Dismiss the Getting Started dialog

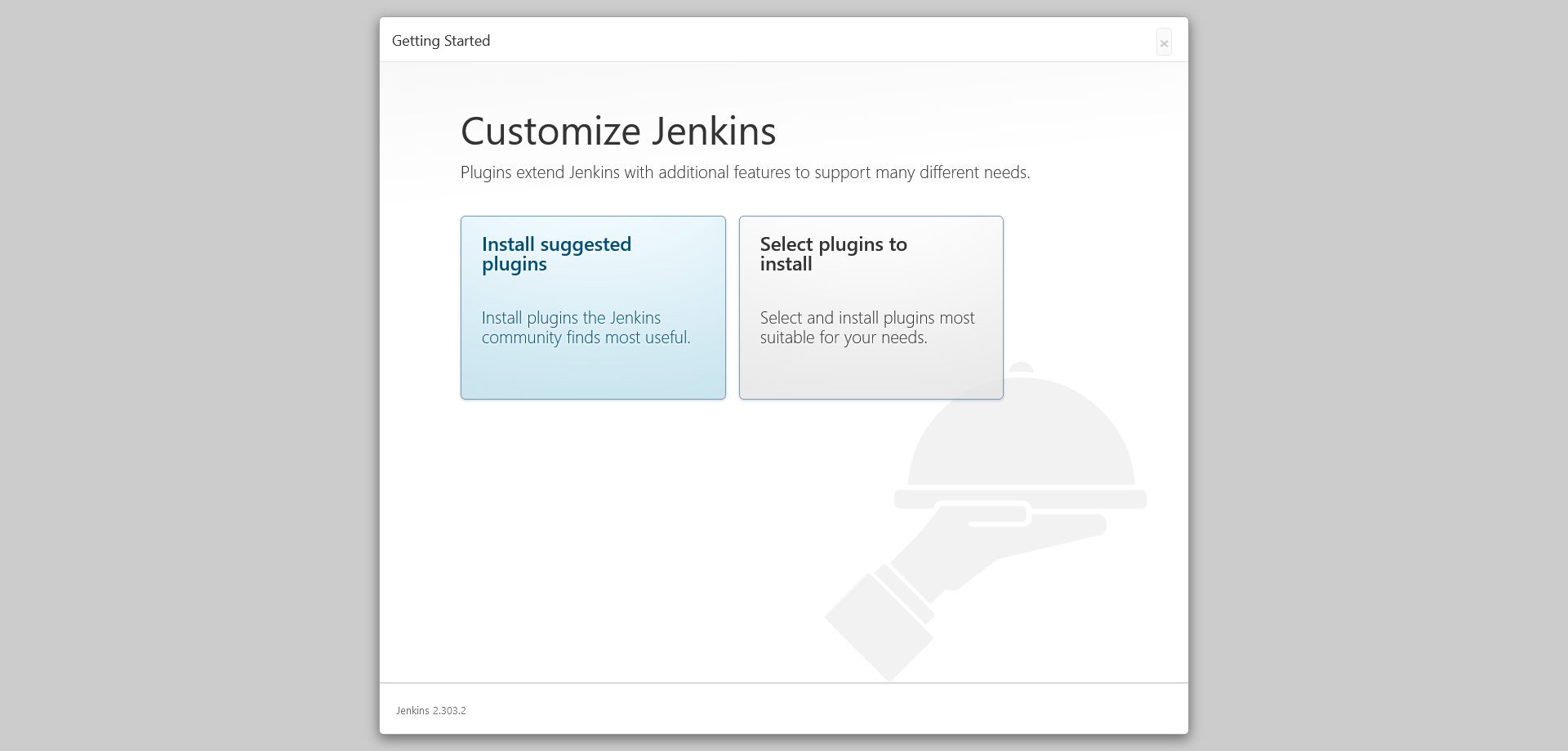click(1164, 42)
